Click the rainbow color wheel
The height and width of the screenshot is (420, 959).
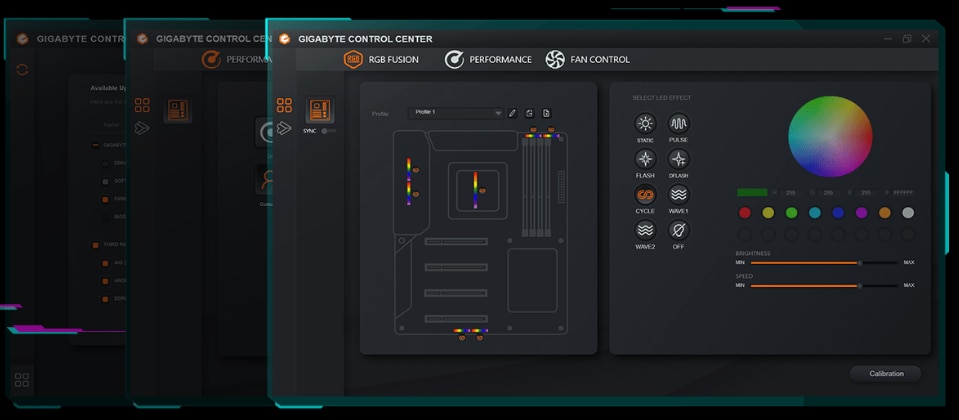pos(830,137)
